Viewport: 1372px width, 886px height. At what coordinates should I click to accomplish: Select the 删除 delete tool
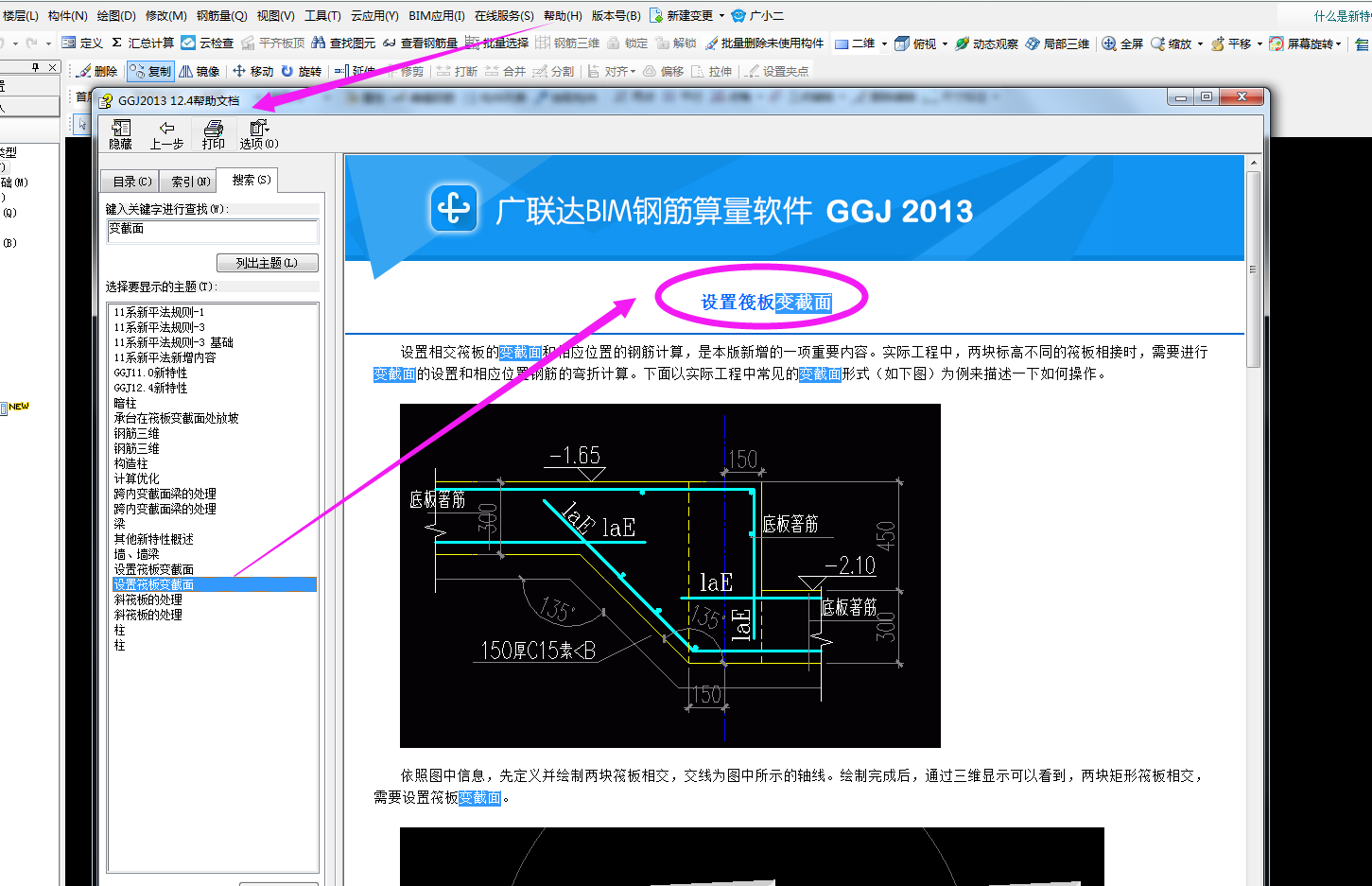pos(97,71)
